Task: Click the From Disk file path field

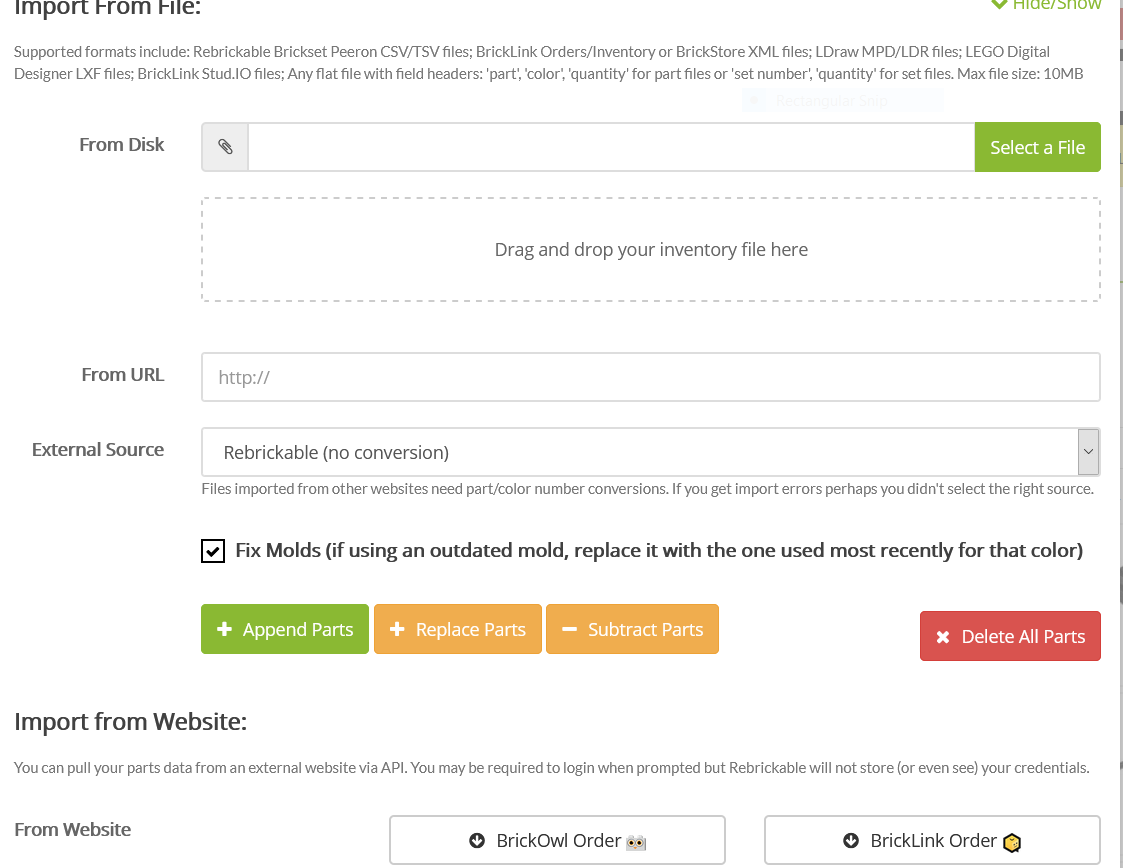Action: click(x=610, y=147)
